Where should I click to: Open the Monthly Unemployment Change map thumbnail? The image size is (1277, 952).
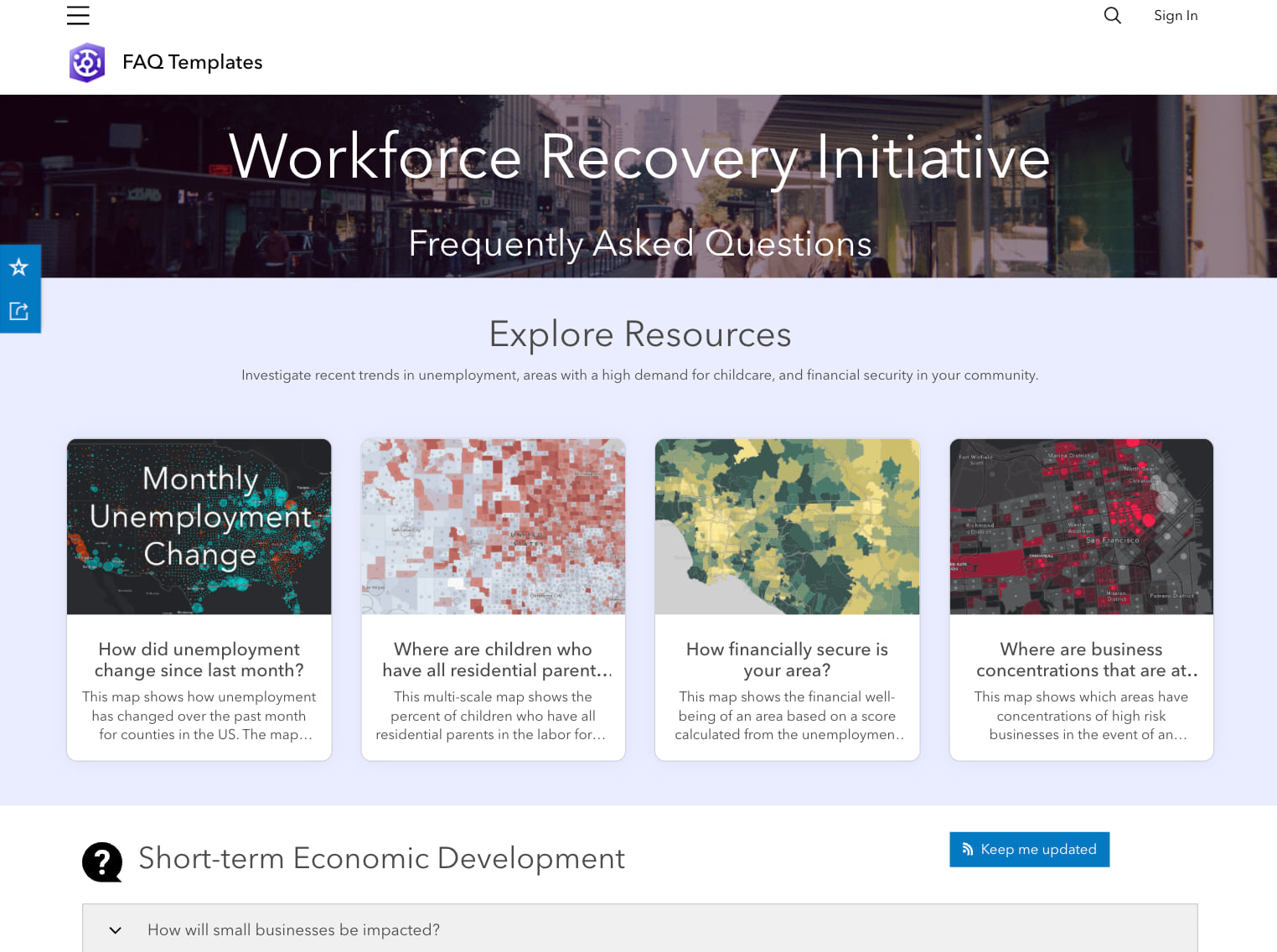coord(199,526)
